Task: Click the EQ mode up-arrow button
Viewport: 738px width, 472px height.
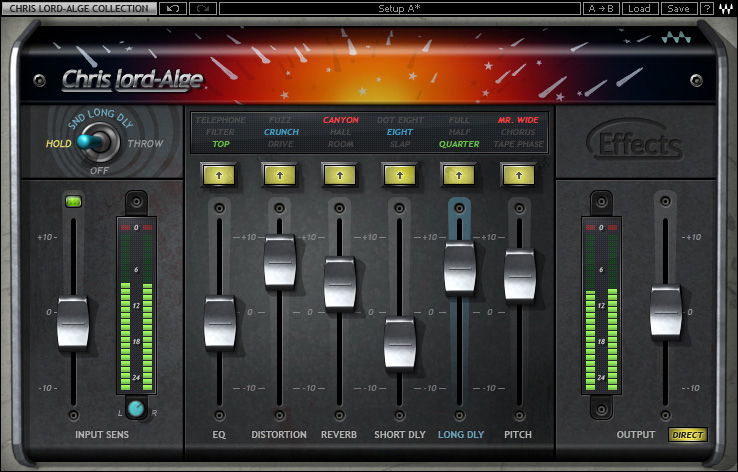Action: coord(219,176)
